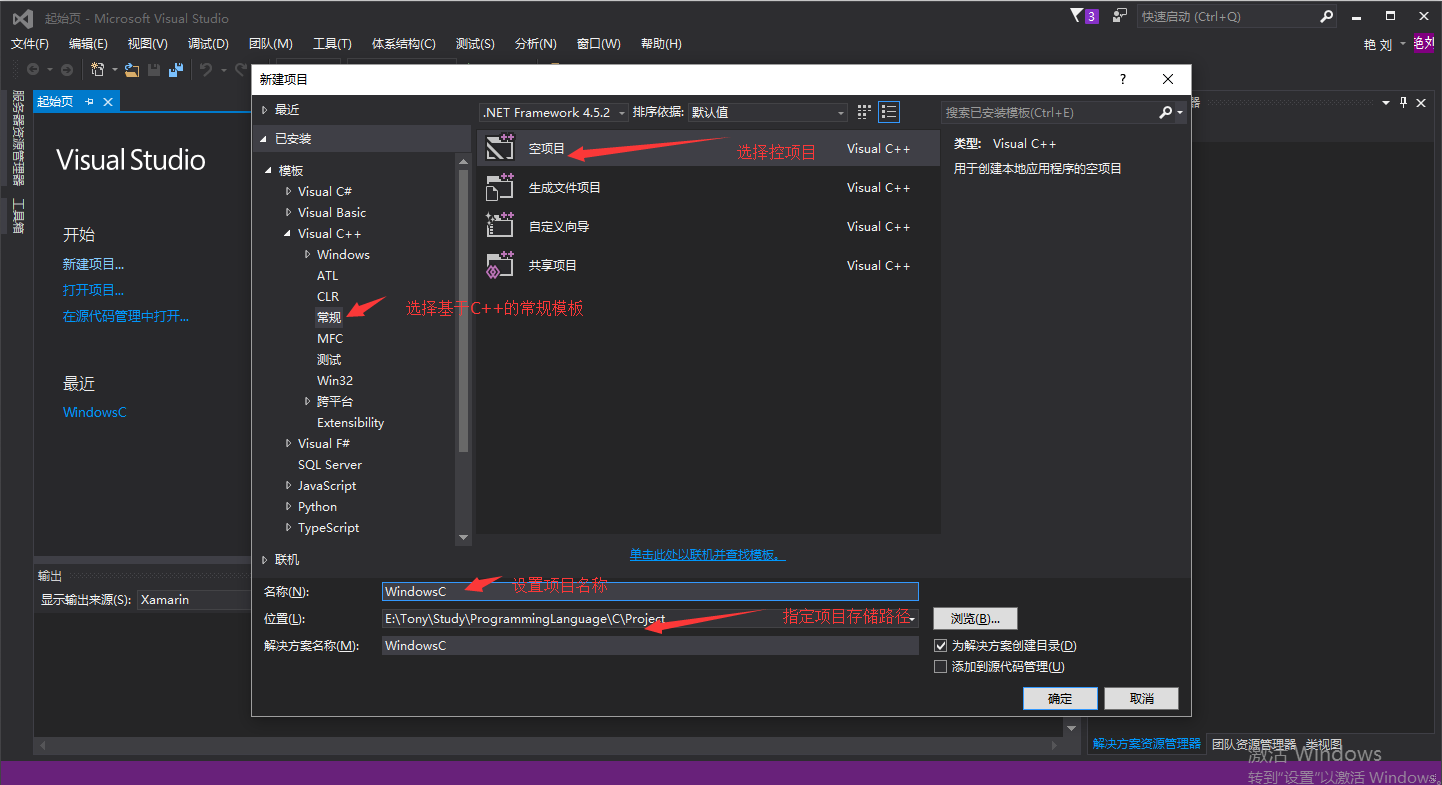Click the Save All toolbar icon
This screenshot has height=785, width=1442.
click(x=176, y=70)
